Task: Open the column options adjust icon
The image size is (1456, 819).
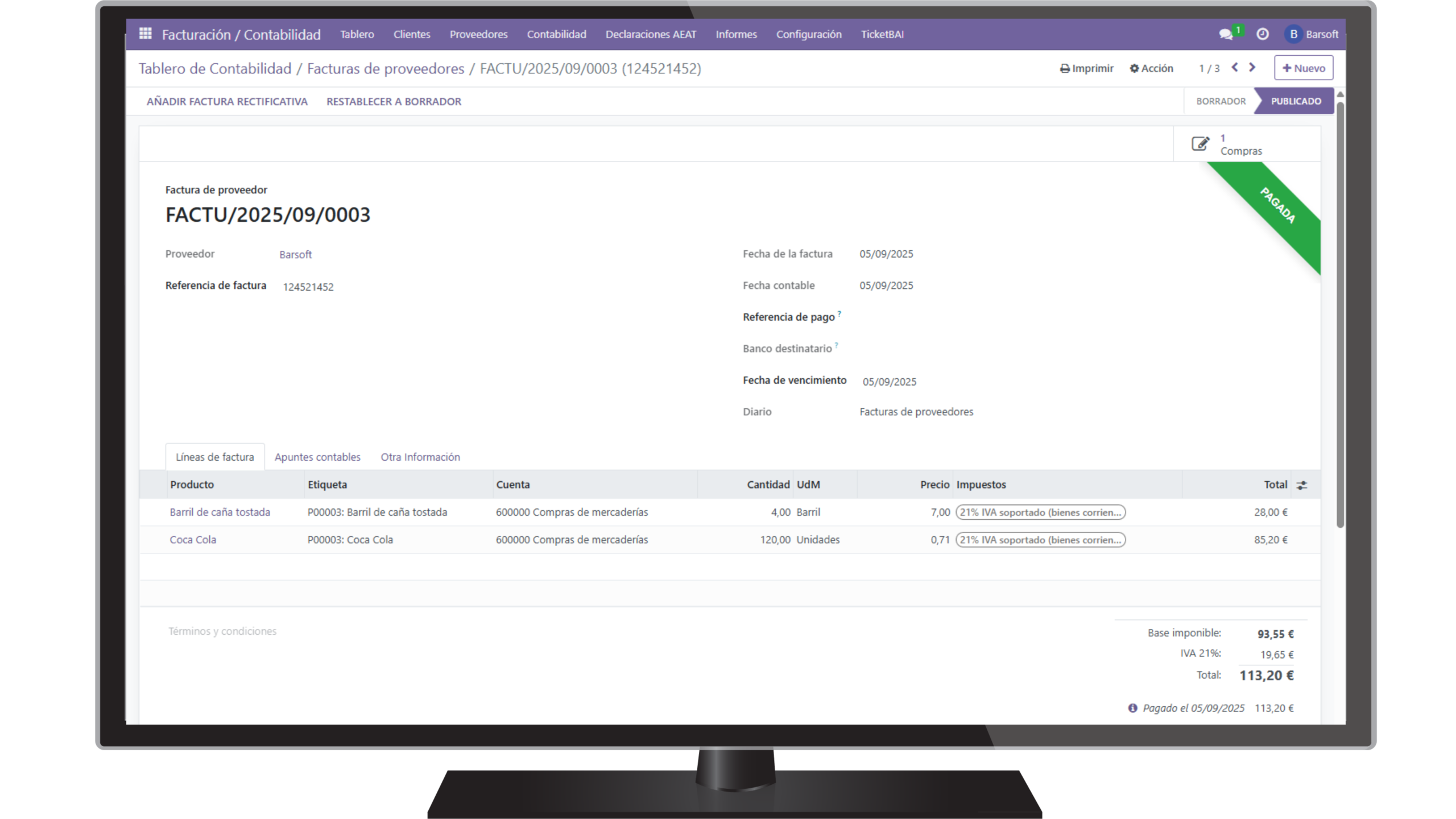Action: point(1301,485)
